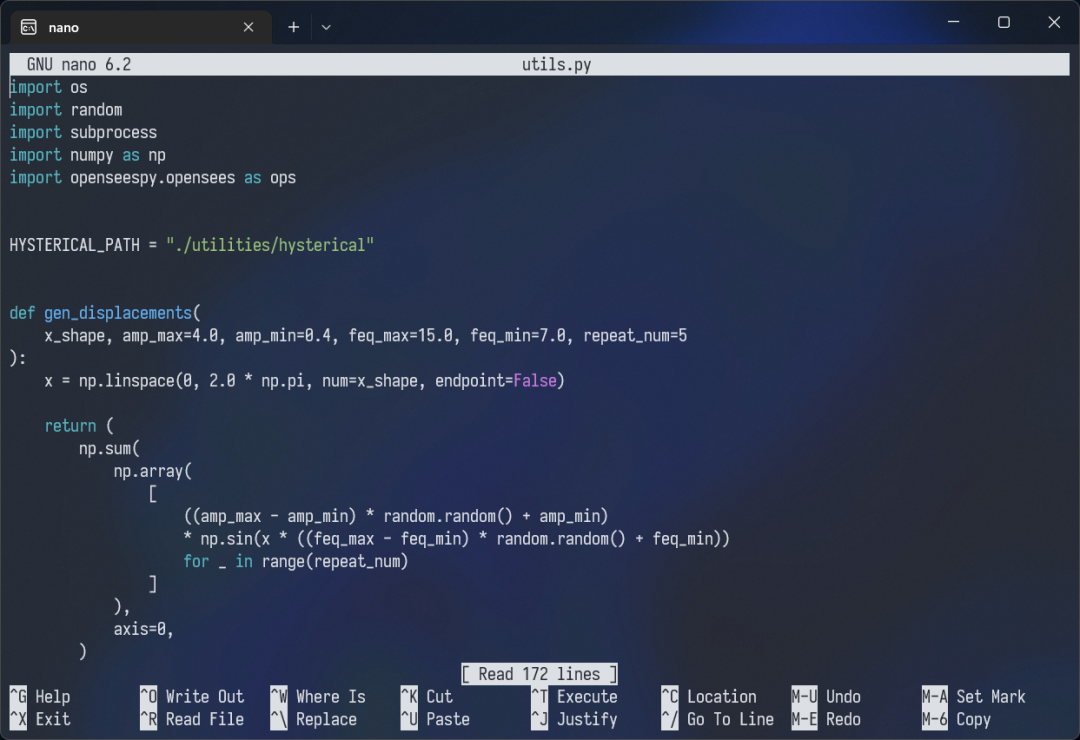This screenshot has height=740, width=1080.
Task: Click the ^\ Replace shortcut
Action: click(314, 719)
